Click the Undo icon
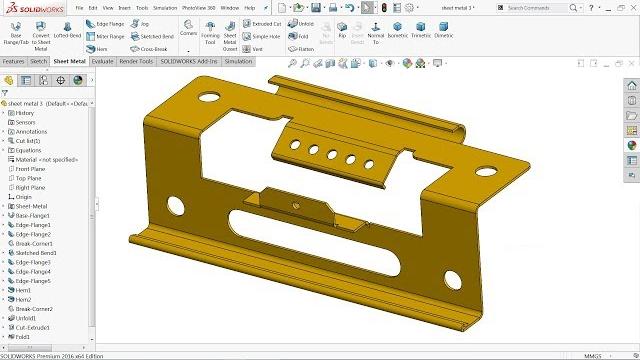 [349, 7]
